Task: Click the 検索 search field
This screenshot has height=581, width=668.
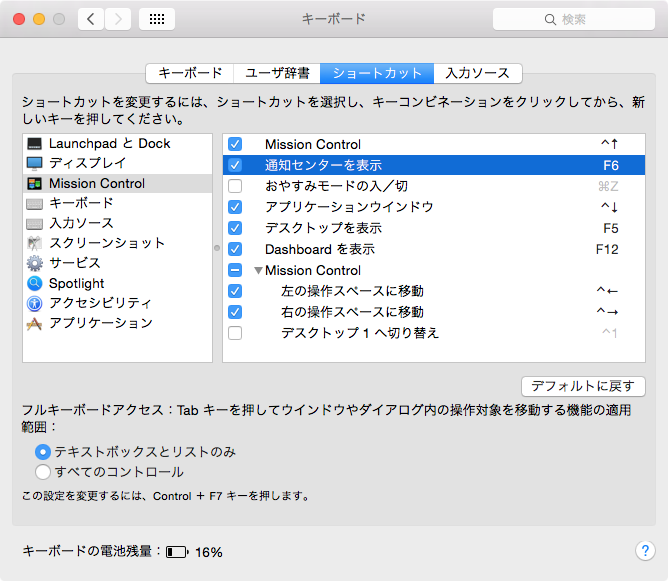Action: (x=573, y=19)
